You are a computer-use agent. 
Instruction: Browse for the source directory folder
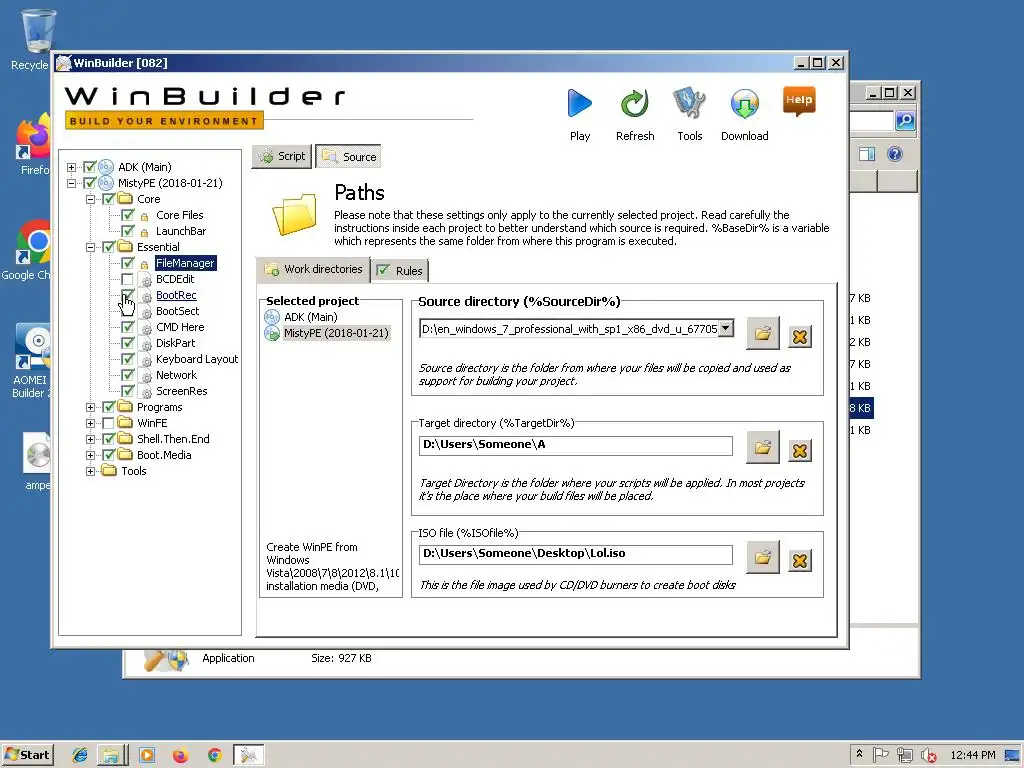[x=763, y=334]
